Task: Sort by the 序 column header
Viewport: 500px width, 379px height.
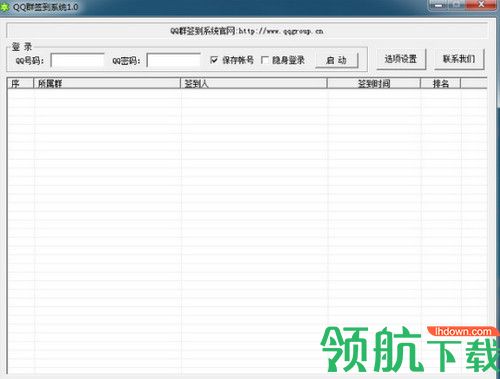Action: pos(20,83)
